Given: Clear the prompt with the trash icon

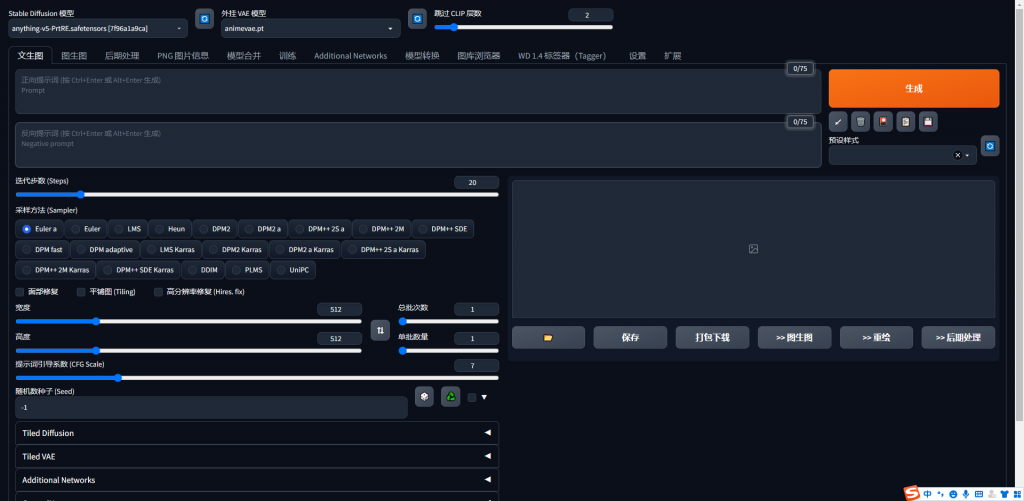Looking at the screenshot, I should point(861,121).
